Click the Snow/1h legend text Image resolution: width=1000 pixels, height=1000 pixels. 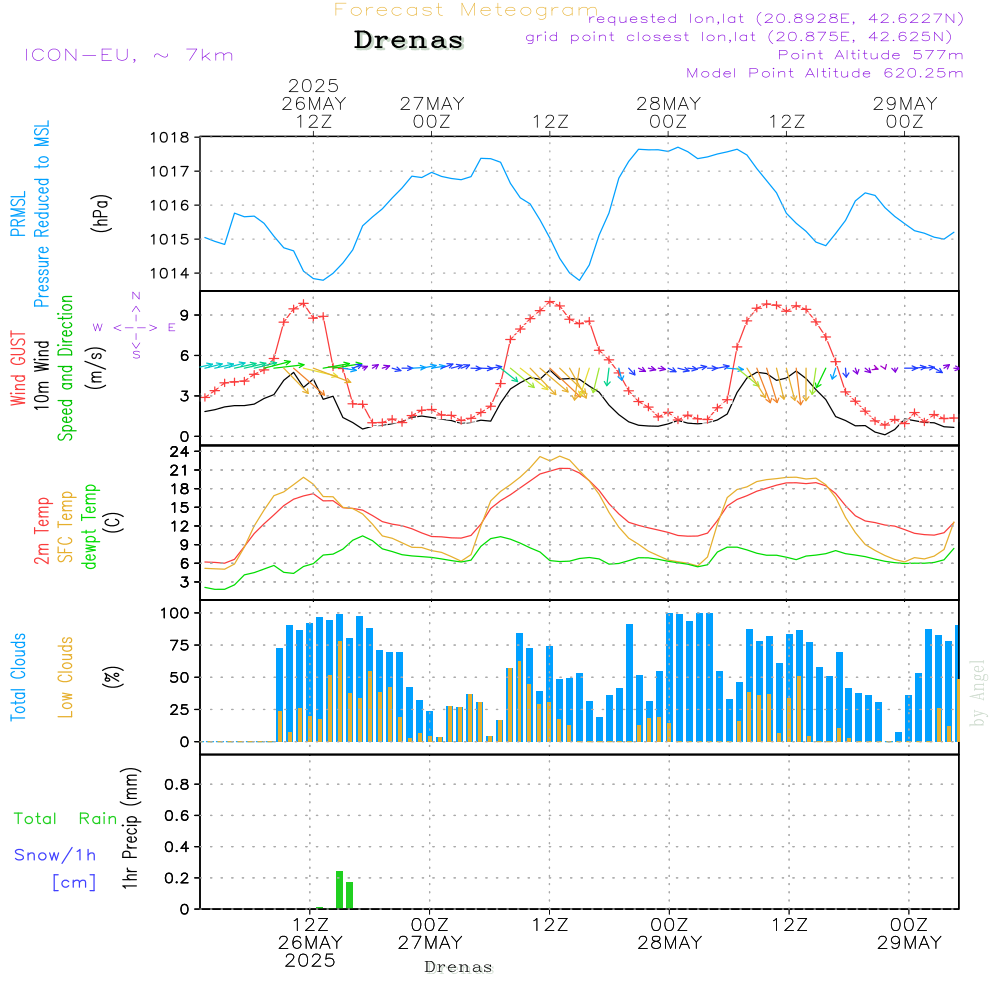tap(55, 855)
